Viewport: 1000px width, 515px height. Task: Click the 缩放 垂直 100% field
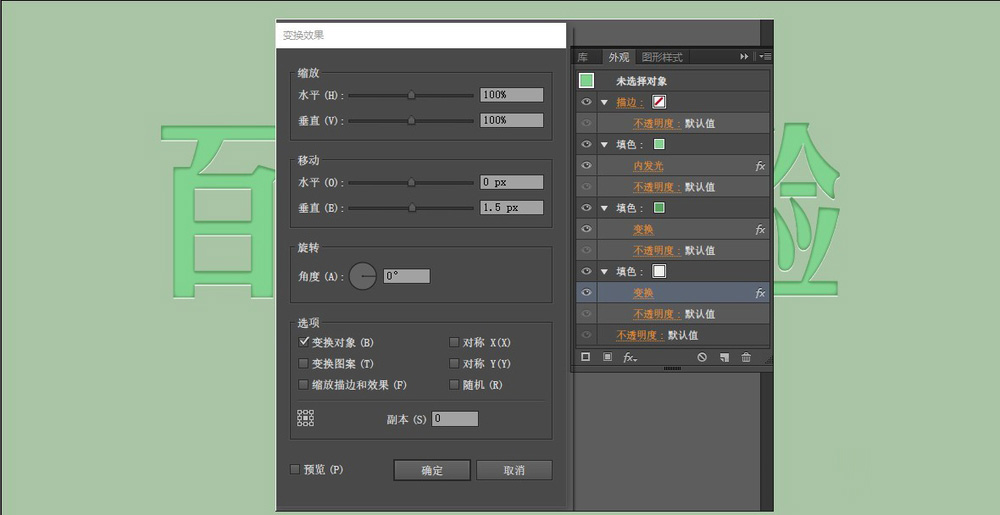(x=511, y=120)
